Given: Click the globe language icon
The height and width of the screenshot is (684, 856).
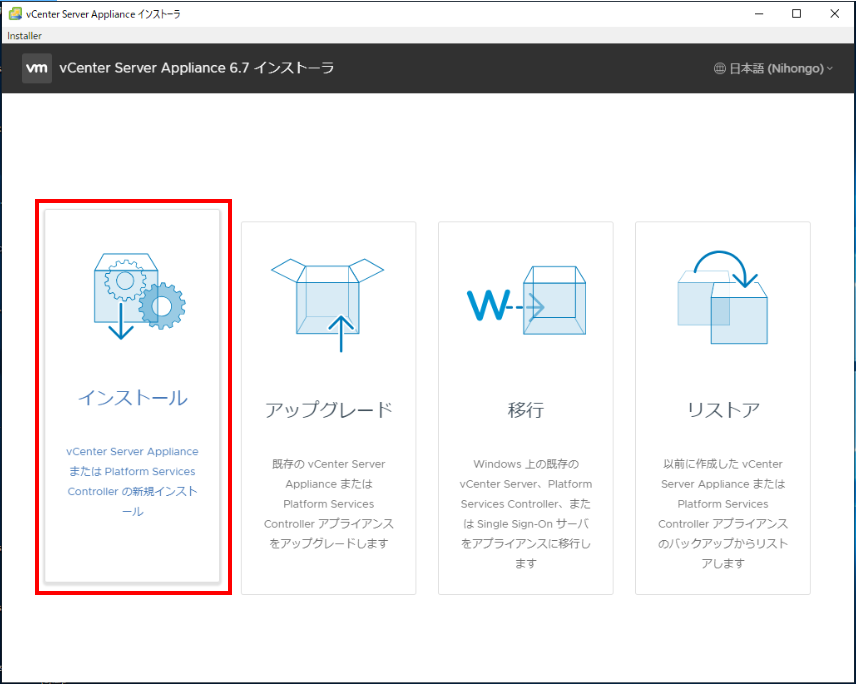Looking at the screenshot, I should coord(720,69).
